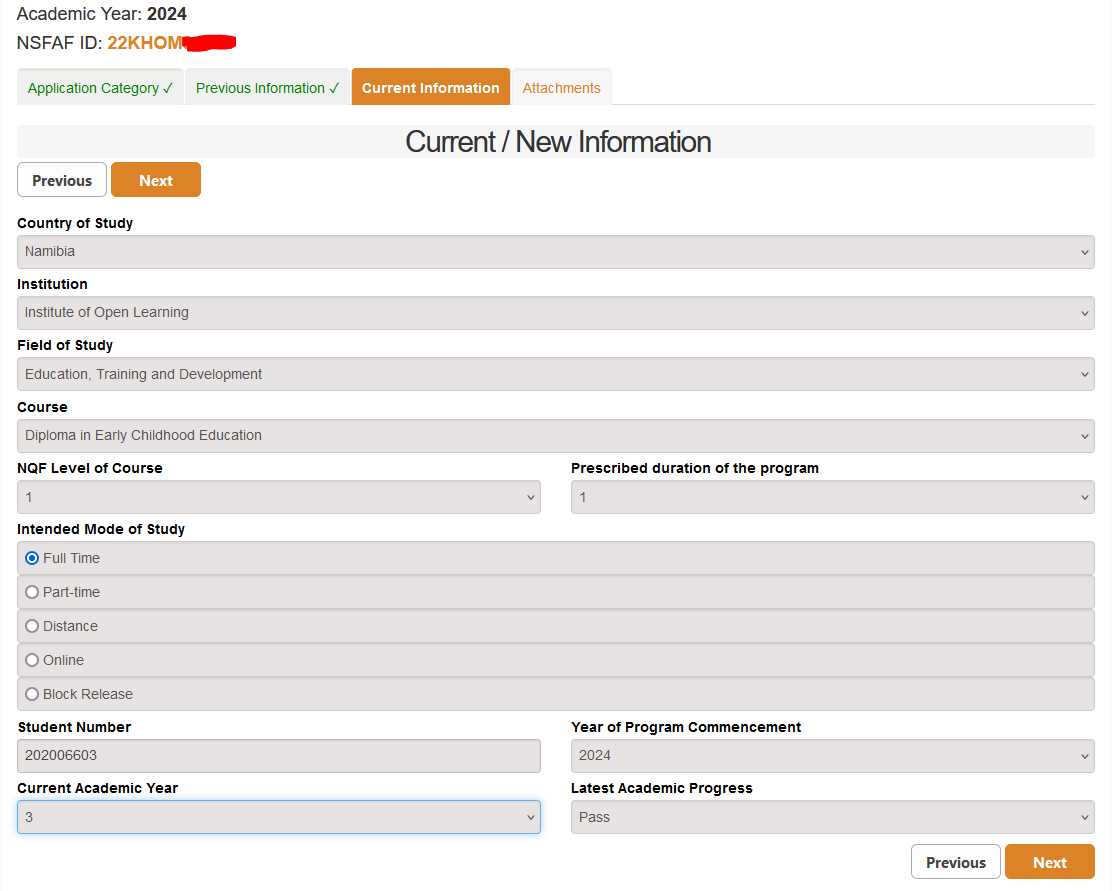Go to the Previous Information tab
Screen dimensions: 1119x891
(x=267, y=88)
